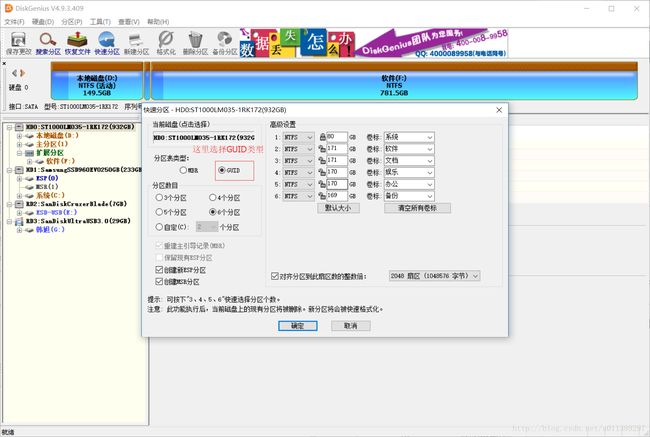Click the size field of partition 6 (169 GB)
The image size is (650, 437).
[336, 196]
